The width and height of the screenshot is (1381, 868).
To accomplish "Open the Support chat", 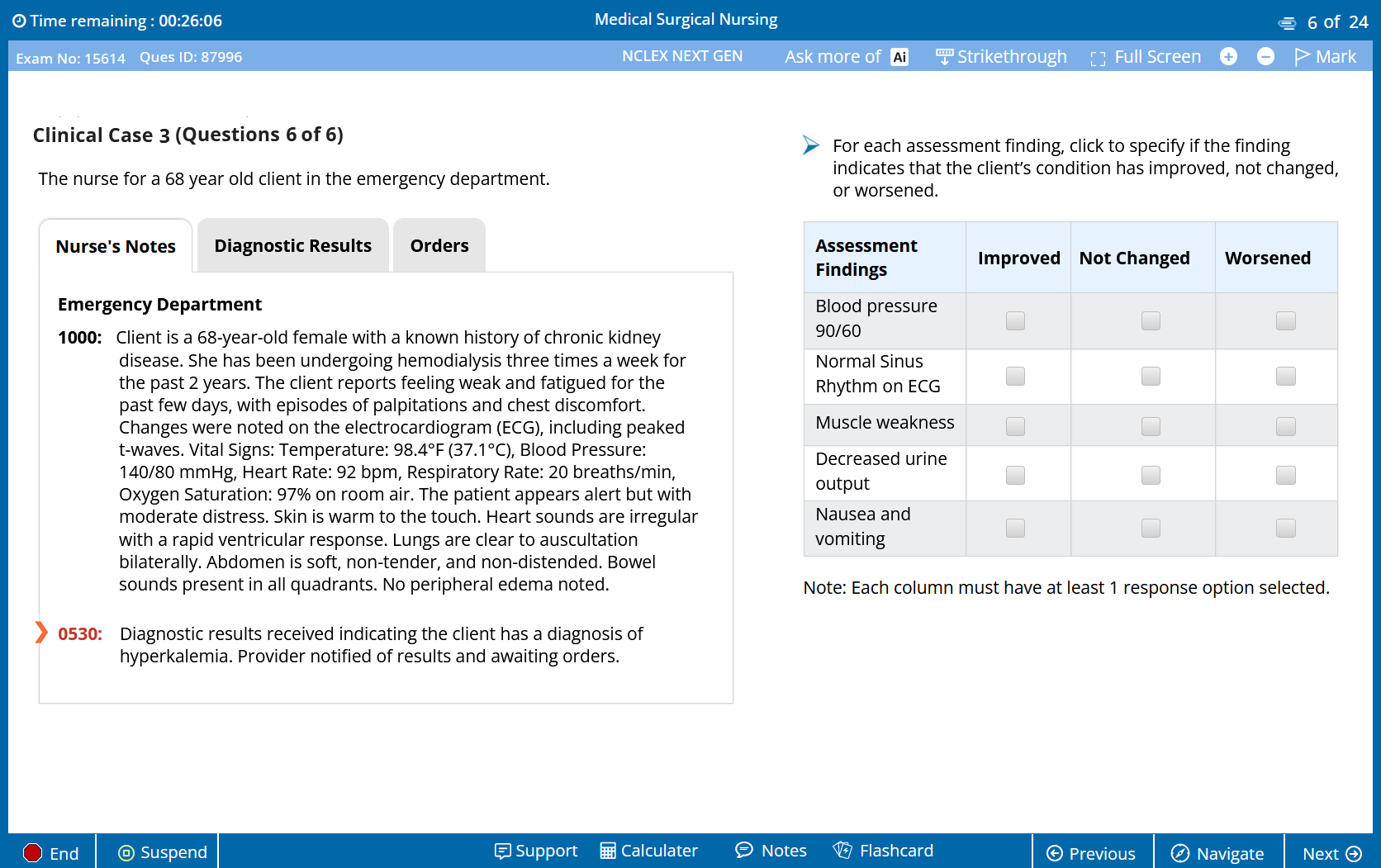I will coord(535,851).
